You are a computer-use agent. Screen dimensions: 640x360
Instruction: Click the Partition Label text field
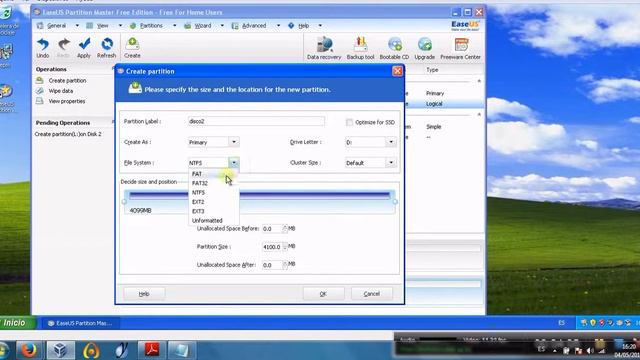pos(256,121)
